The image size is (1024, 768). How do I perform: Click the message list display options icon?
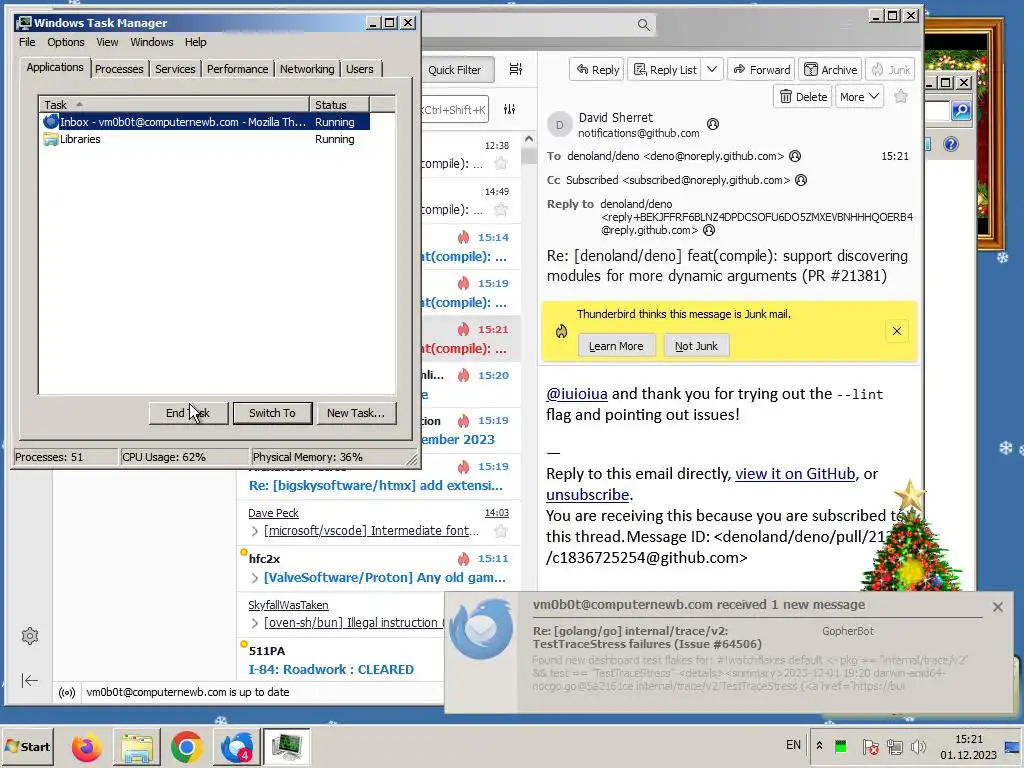pyautogui.click(x=516, y=69)
